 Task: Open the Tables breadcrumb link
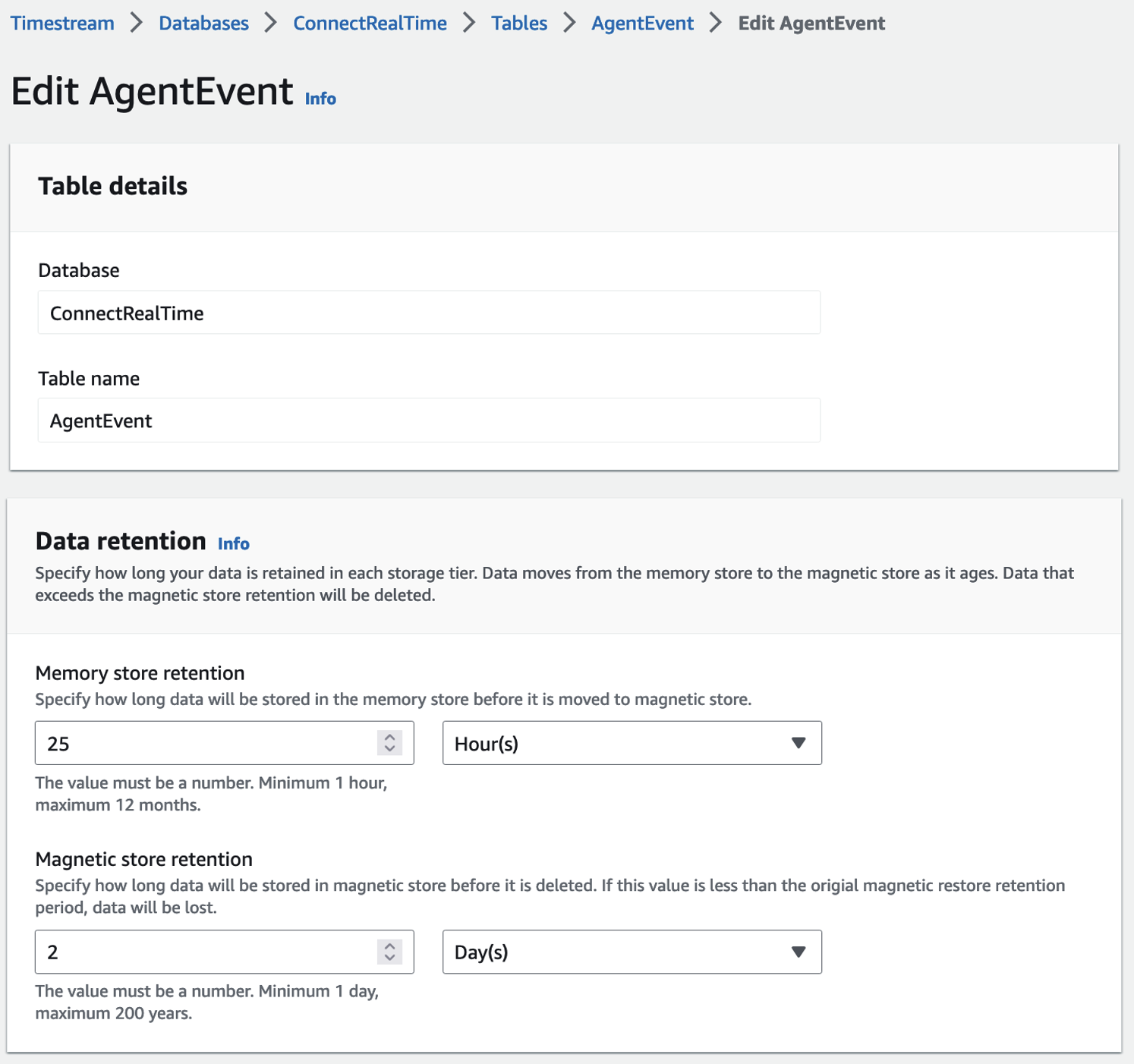pos(519,24)
